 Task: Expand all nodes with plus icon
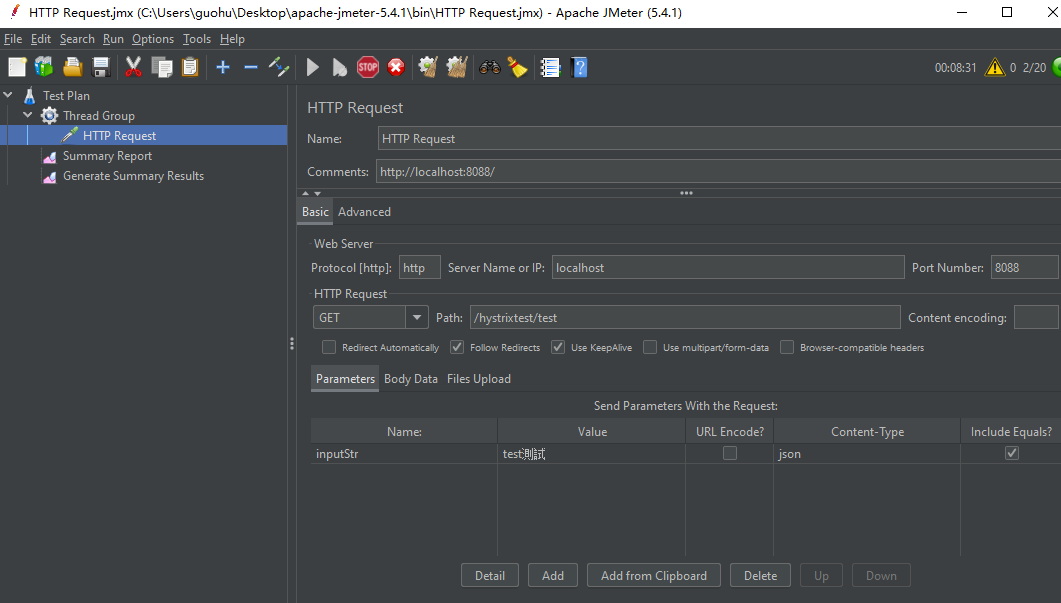tap(223, 67)
